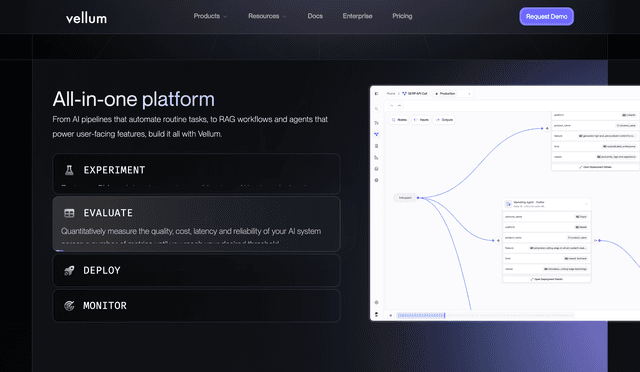Expand the Products chevron arrow

pyautogui.click(x=225, y=17)
